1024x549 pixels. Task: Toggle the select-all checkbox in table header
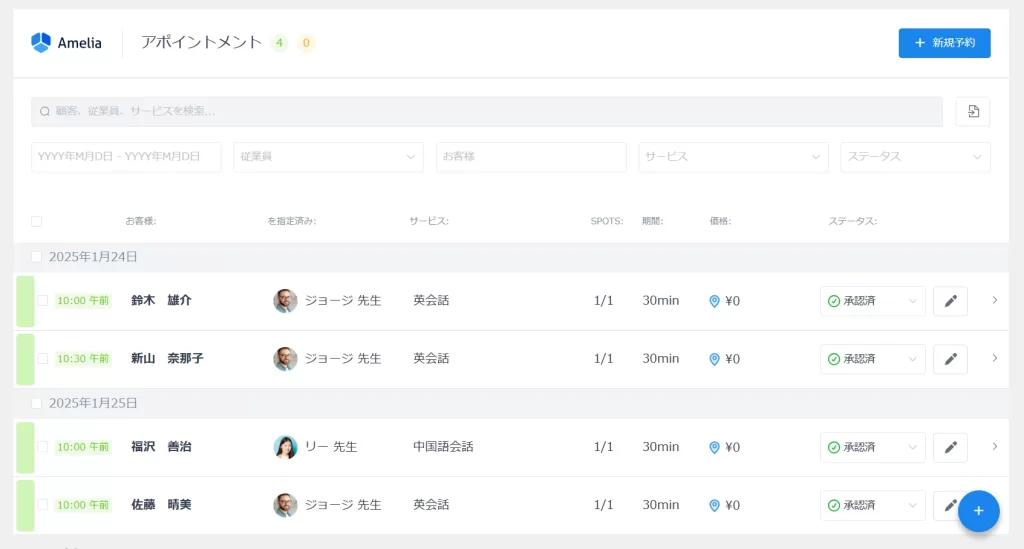(x=37, y=221)
